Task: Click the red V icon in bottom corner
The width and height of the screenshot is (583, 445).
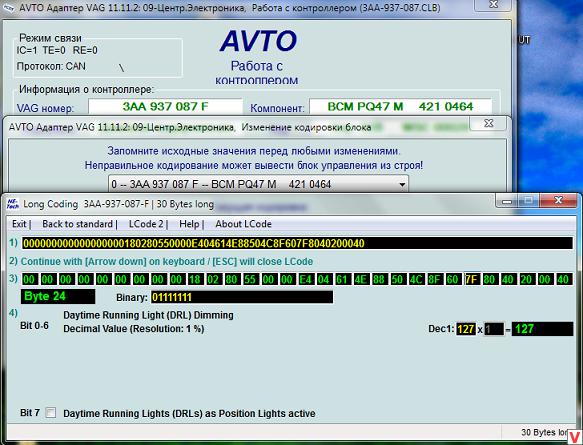Action: [x=575, y=437]
